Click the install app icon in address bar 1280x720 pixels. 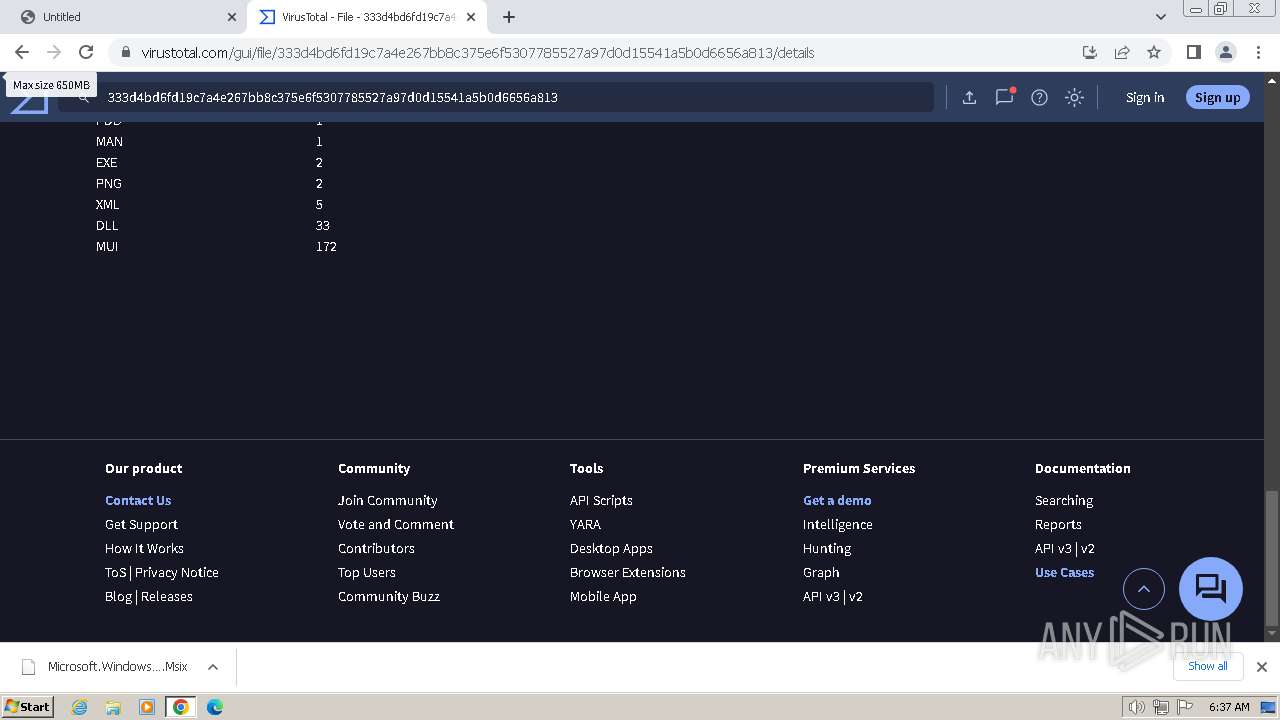[1090, 52]
